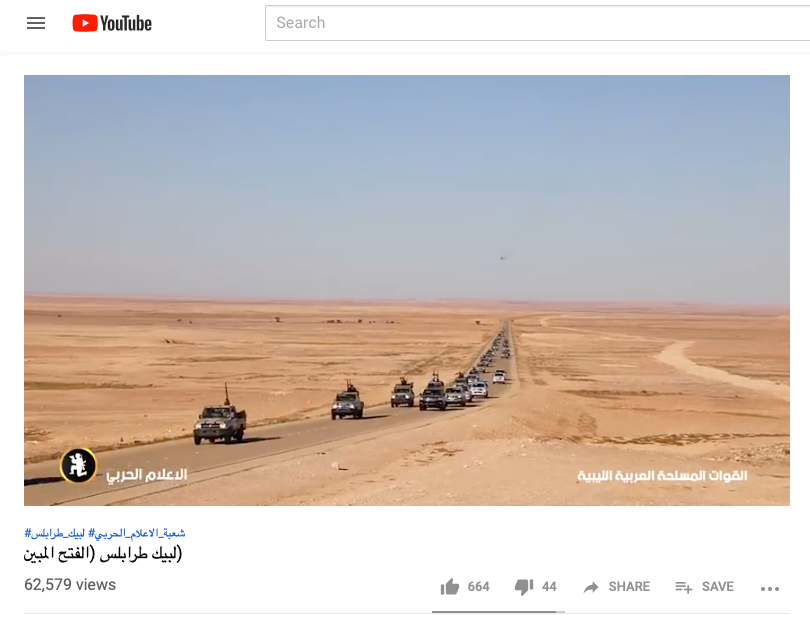Open the hamburger guide menu
The width and height of the screenshot is (810, 625).
pyautogui.click(x=36, y=23)
